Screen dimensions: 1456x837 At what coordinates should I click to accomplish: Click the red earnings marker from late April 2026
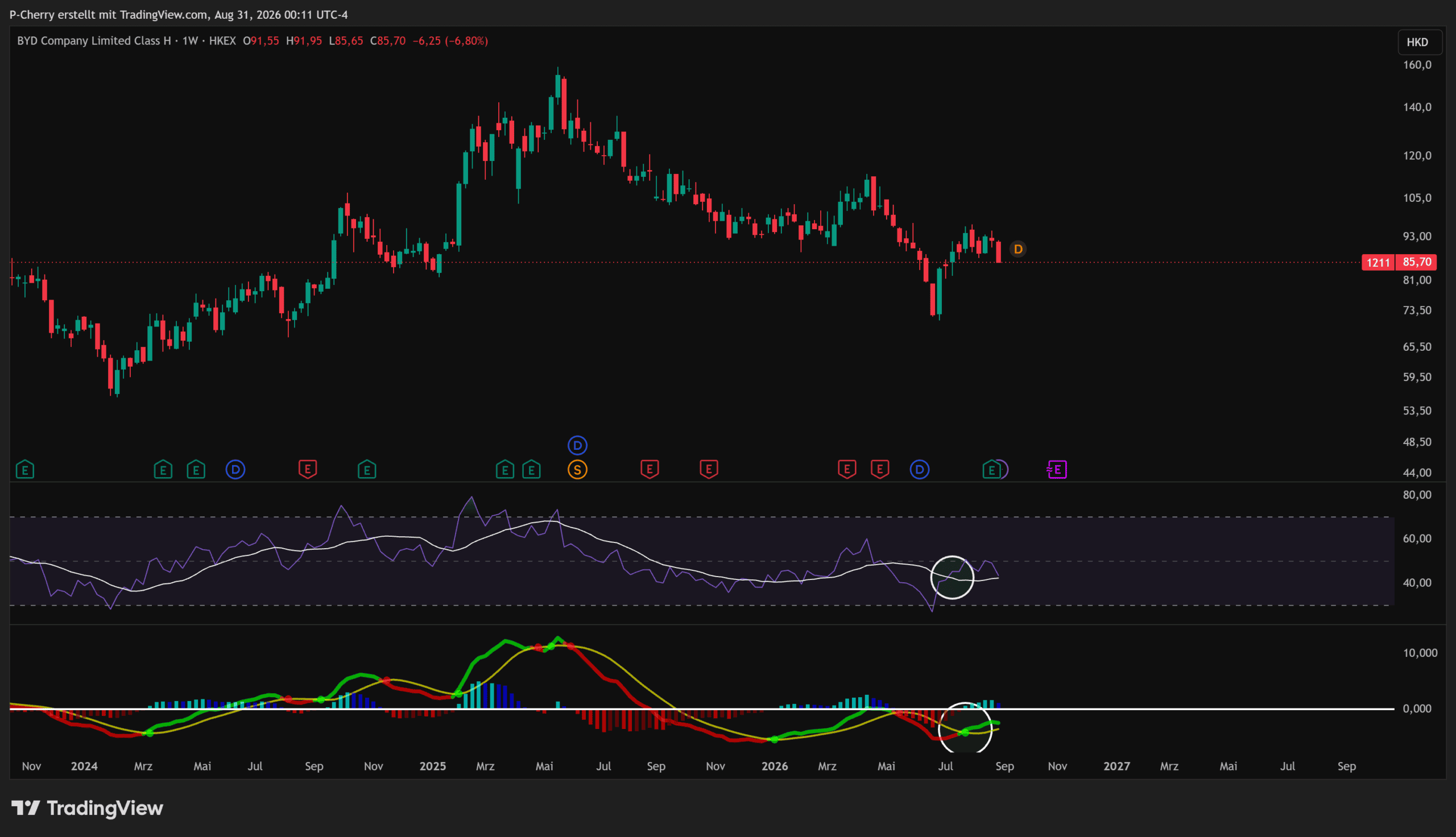click(879, 469)
